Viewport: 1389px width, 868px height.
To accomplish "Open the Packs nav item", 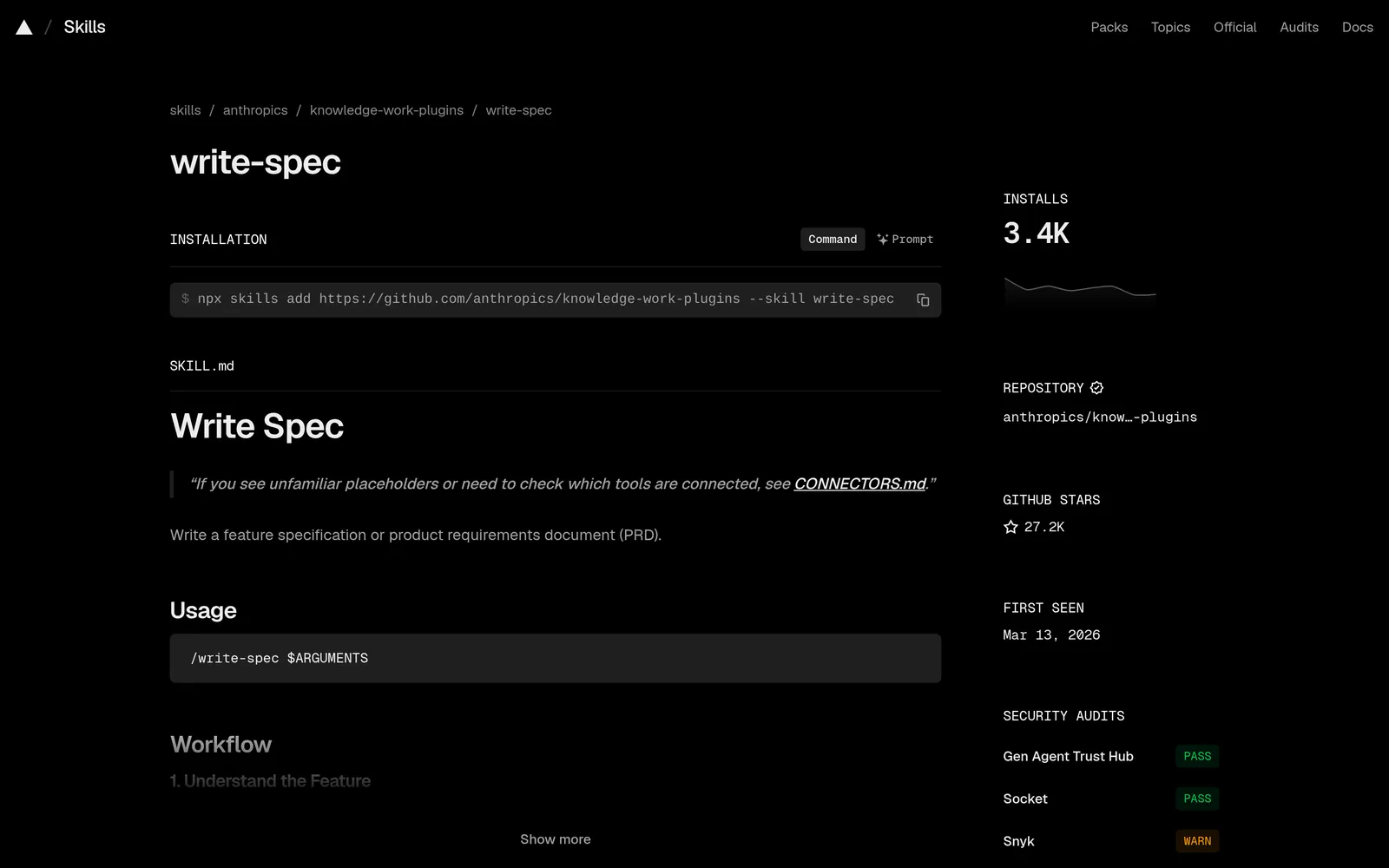I will point(1109,28).
